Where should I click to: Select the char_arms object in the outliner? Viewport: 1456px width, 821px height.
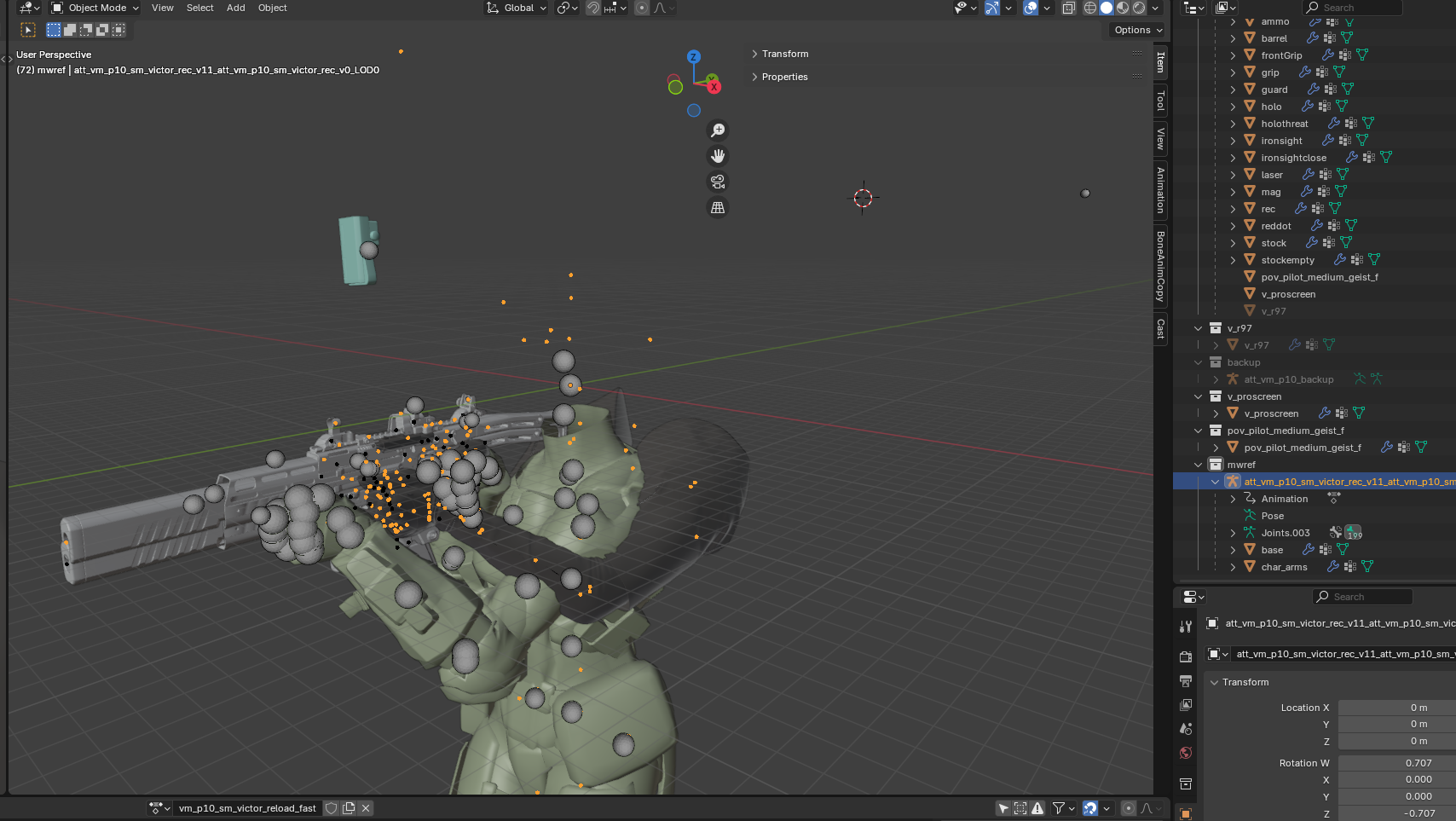click(x=1284, y=567)
